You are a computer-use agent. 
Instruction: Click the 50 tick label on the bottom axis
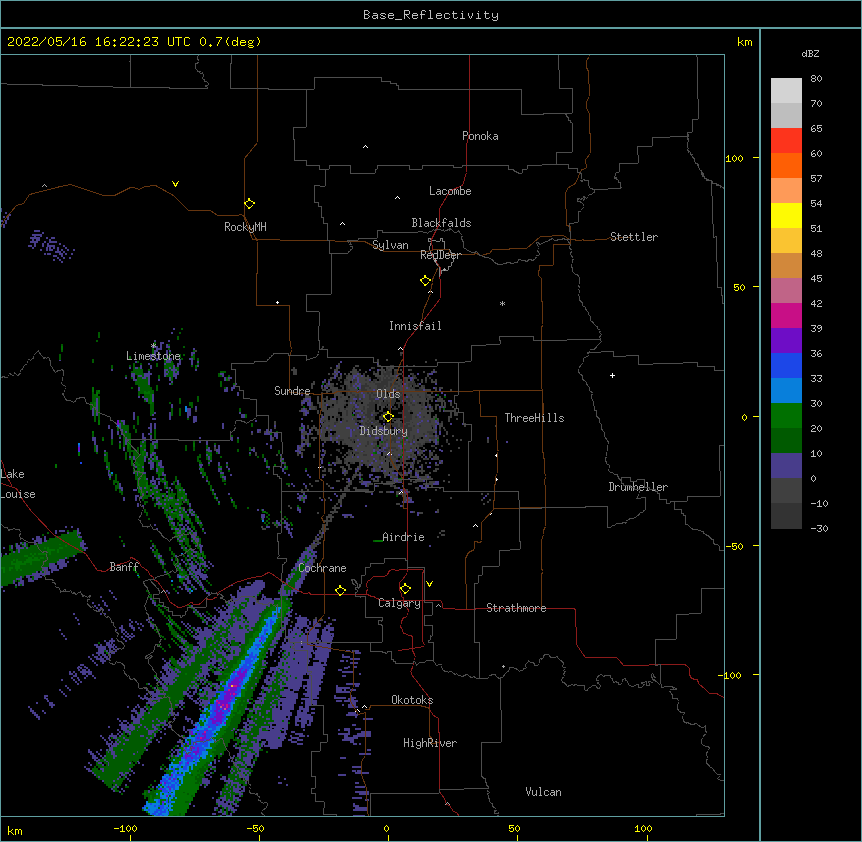(x=515, y=829)
